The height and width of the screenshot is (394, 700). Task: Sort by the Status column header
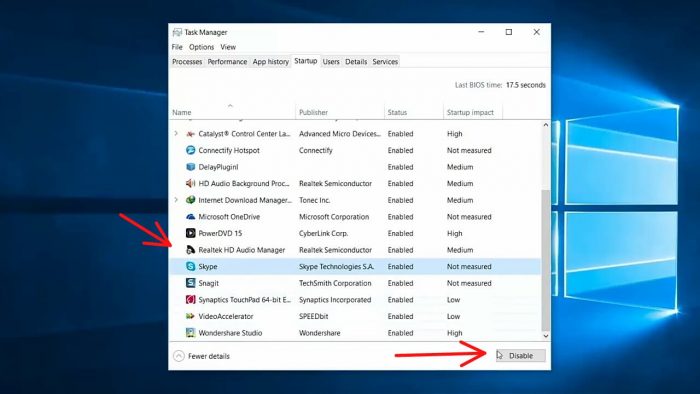413,112
